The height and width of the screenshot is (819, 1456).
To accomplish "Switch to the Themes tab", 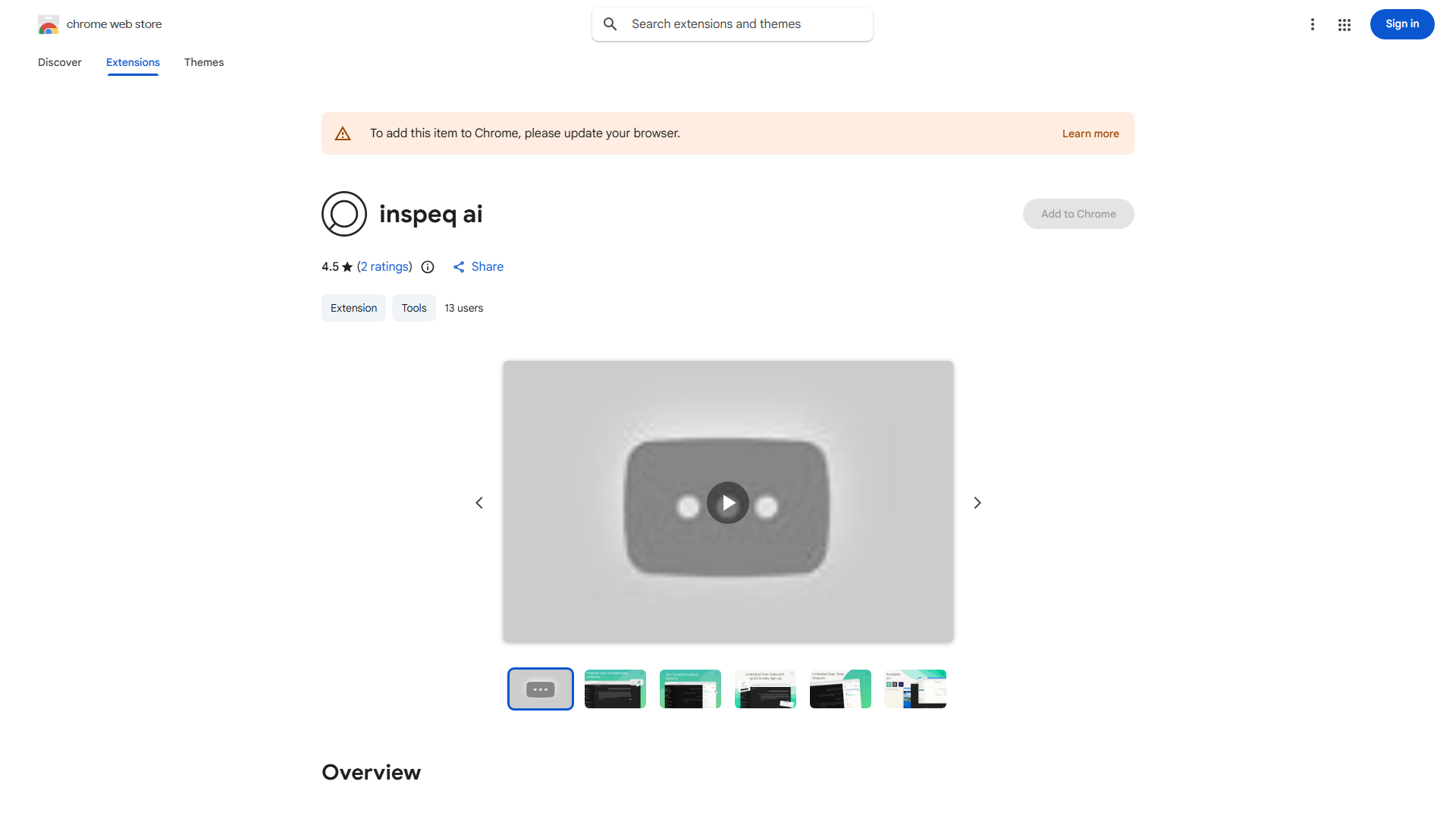I will [x=203, y=62].
